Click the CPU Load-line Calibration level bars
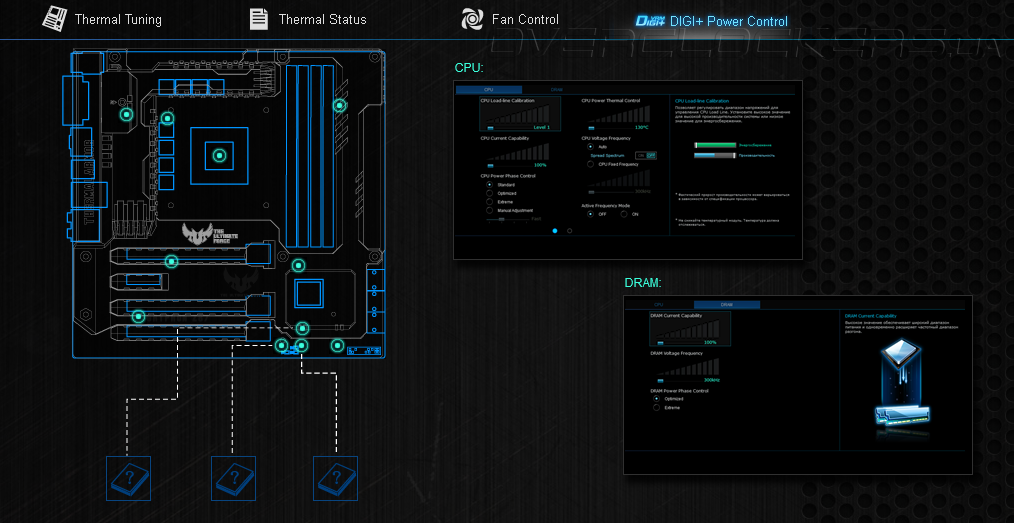Screen dimensions: 1014x523 pyautogui.click(x=519, y=115)
